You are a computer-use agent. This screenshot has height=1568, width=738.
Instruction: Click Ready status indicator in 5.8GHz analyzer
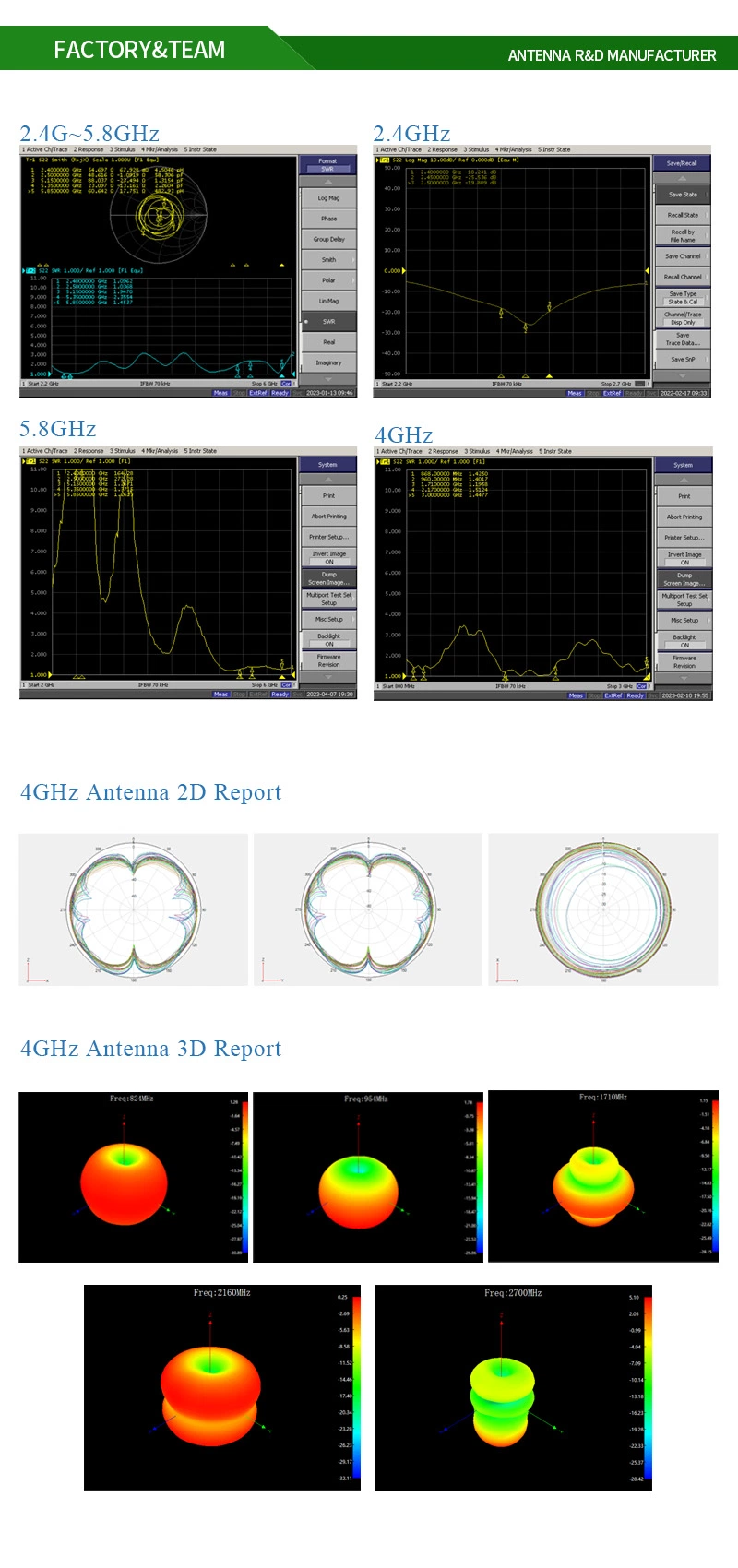point(280,695)
